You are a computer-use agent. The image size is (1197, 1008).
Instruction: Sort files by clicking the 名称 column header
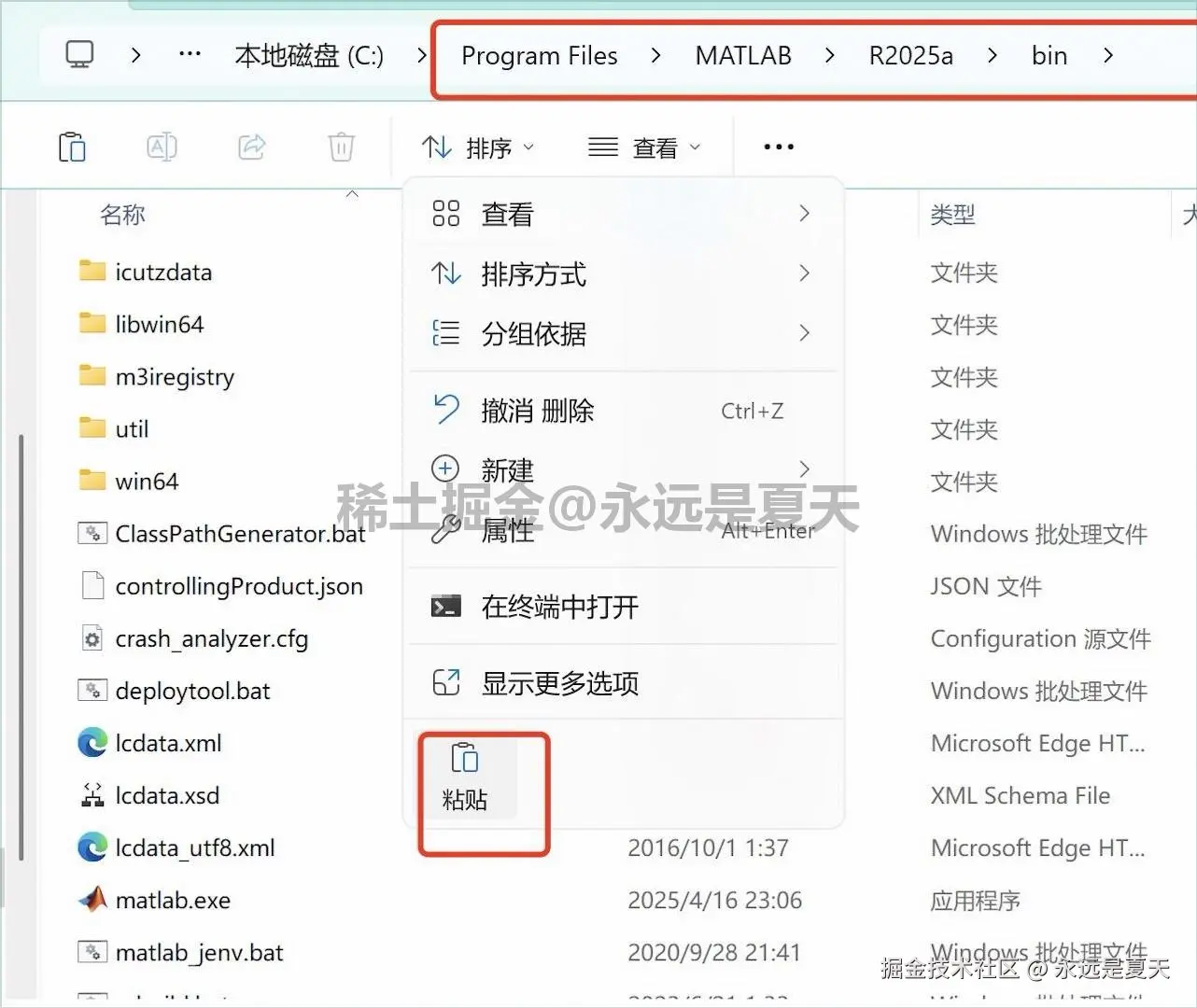(x=122, y=214)
